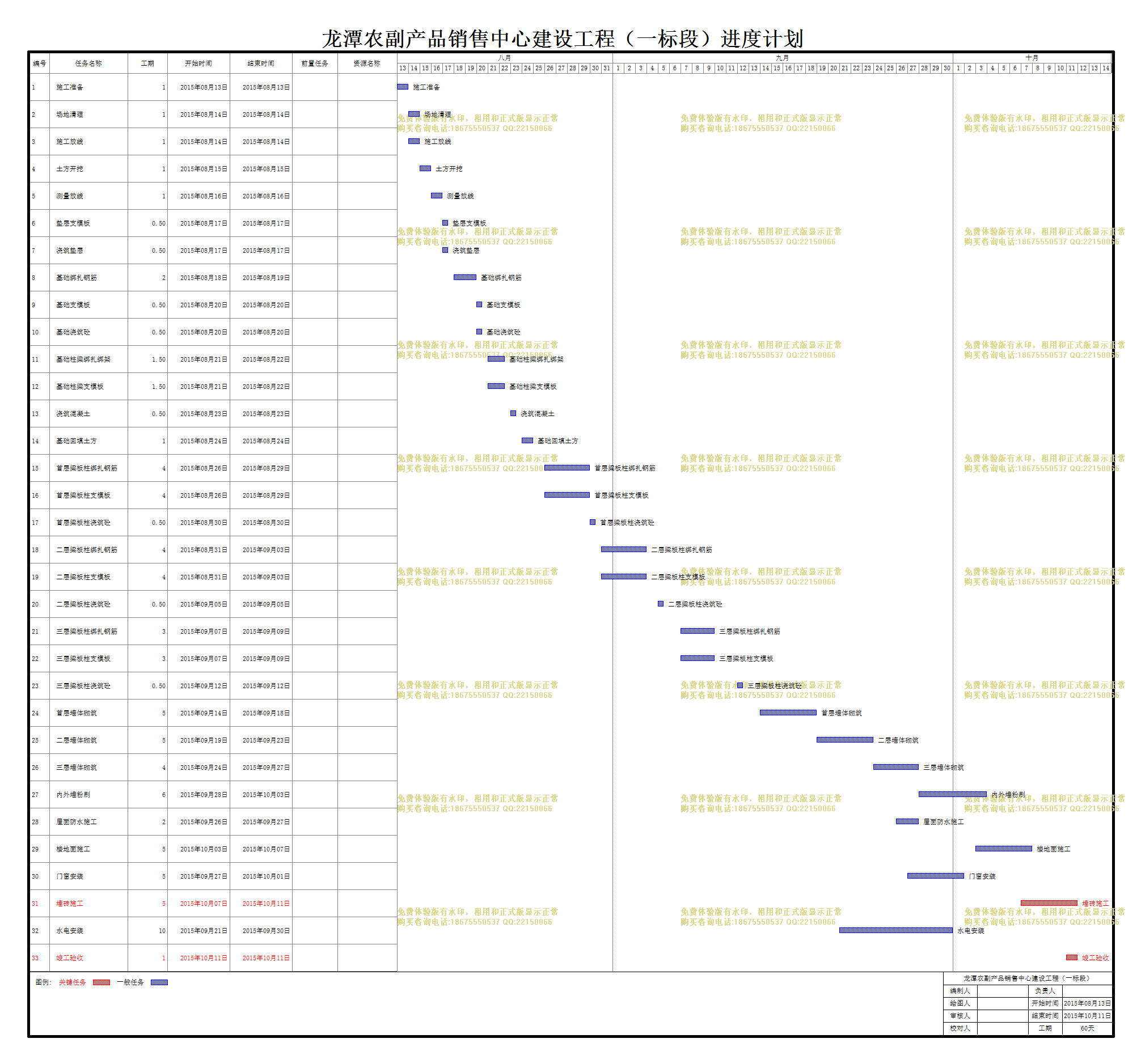Click the red 关键任务 legend swatch
Image resolution: width=1141 pixels, height=1064 pixels.
[x=102, y=982]
